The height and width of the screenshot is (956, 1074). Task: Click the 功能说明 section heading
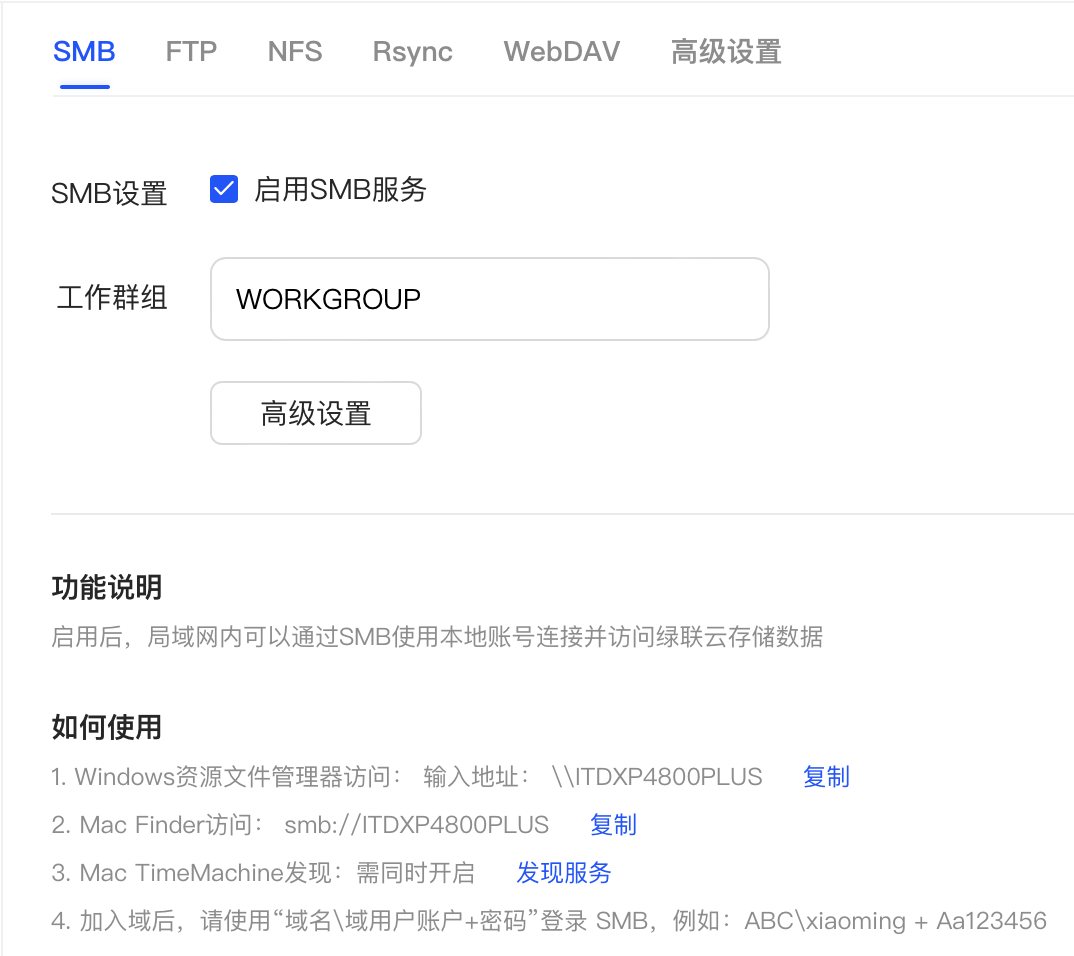[x=106, y=588]
